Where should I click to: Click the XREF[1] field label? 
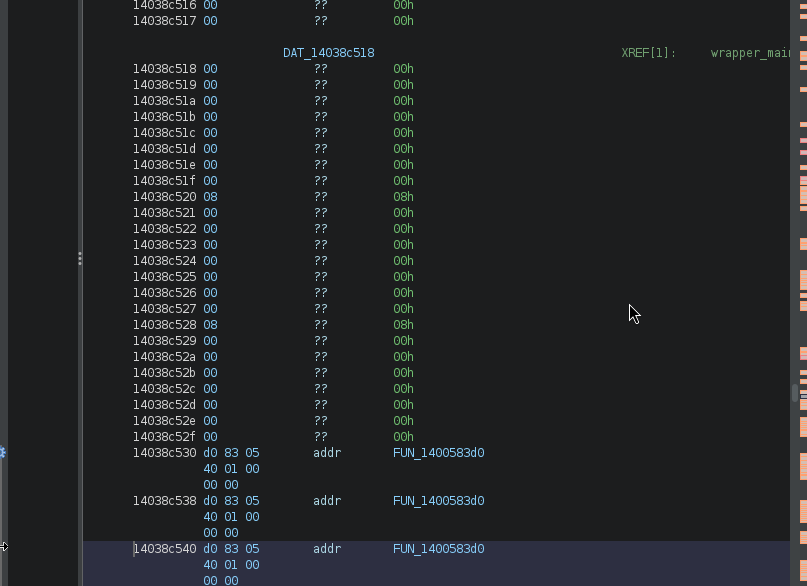(649, 53)
